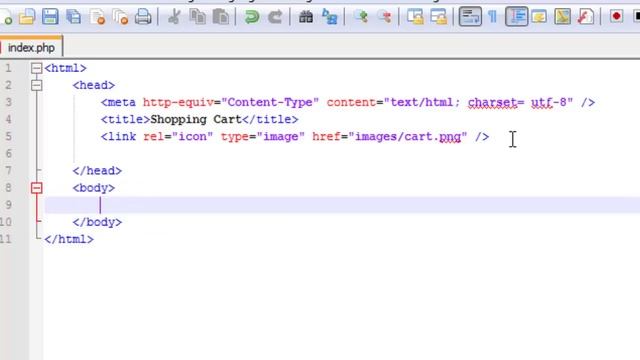Click the closing </html> tag
This screenshot has width=640, height=360.
(x=69, y=240)
